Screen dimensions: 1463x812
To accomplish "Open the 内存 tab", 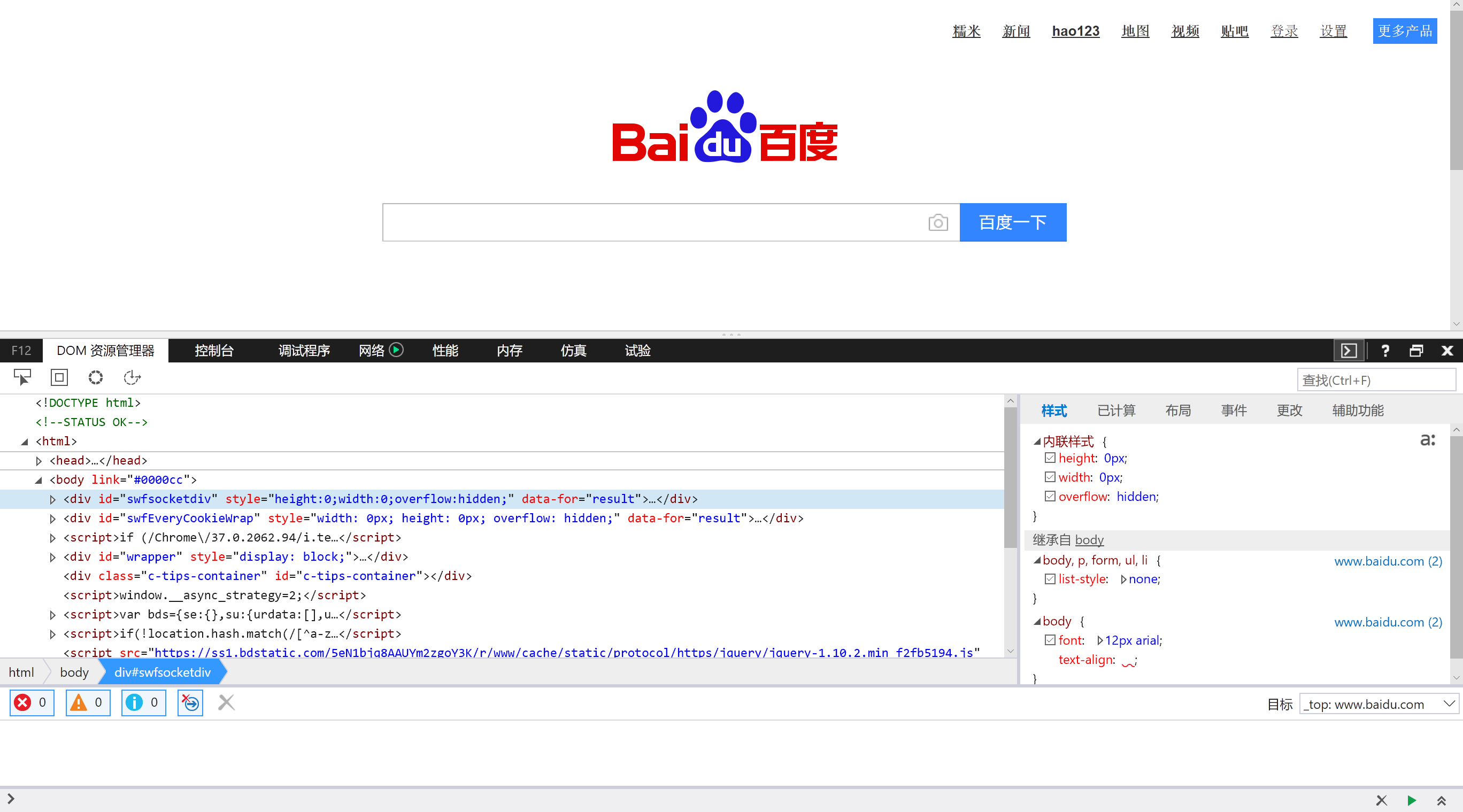I will point(510,350).
